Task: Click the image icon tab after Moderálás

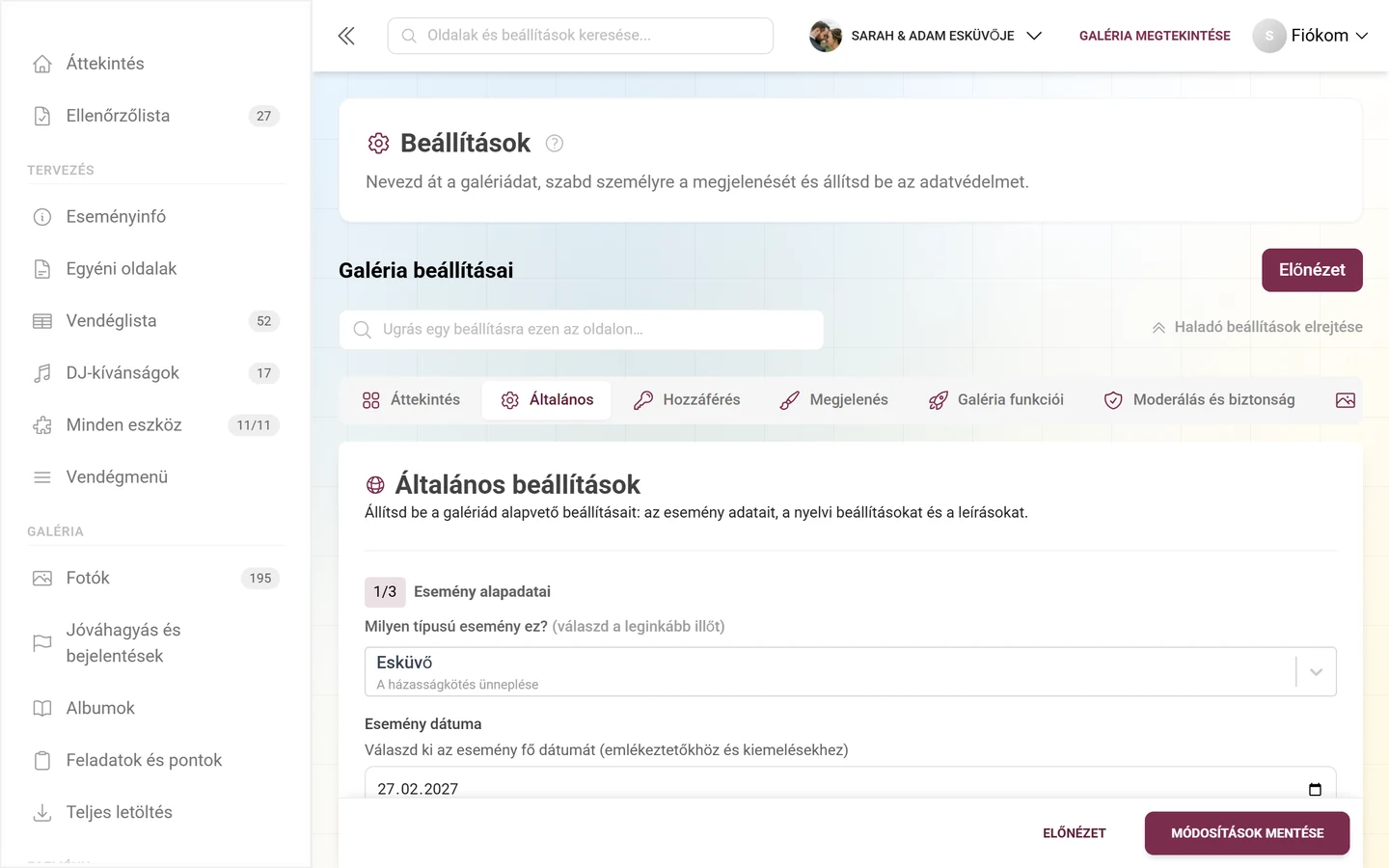Action: point(1346,400)
